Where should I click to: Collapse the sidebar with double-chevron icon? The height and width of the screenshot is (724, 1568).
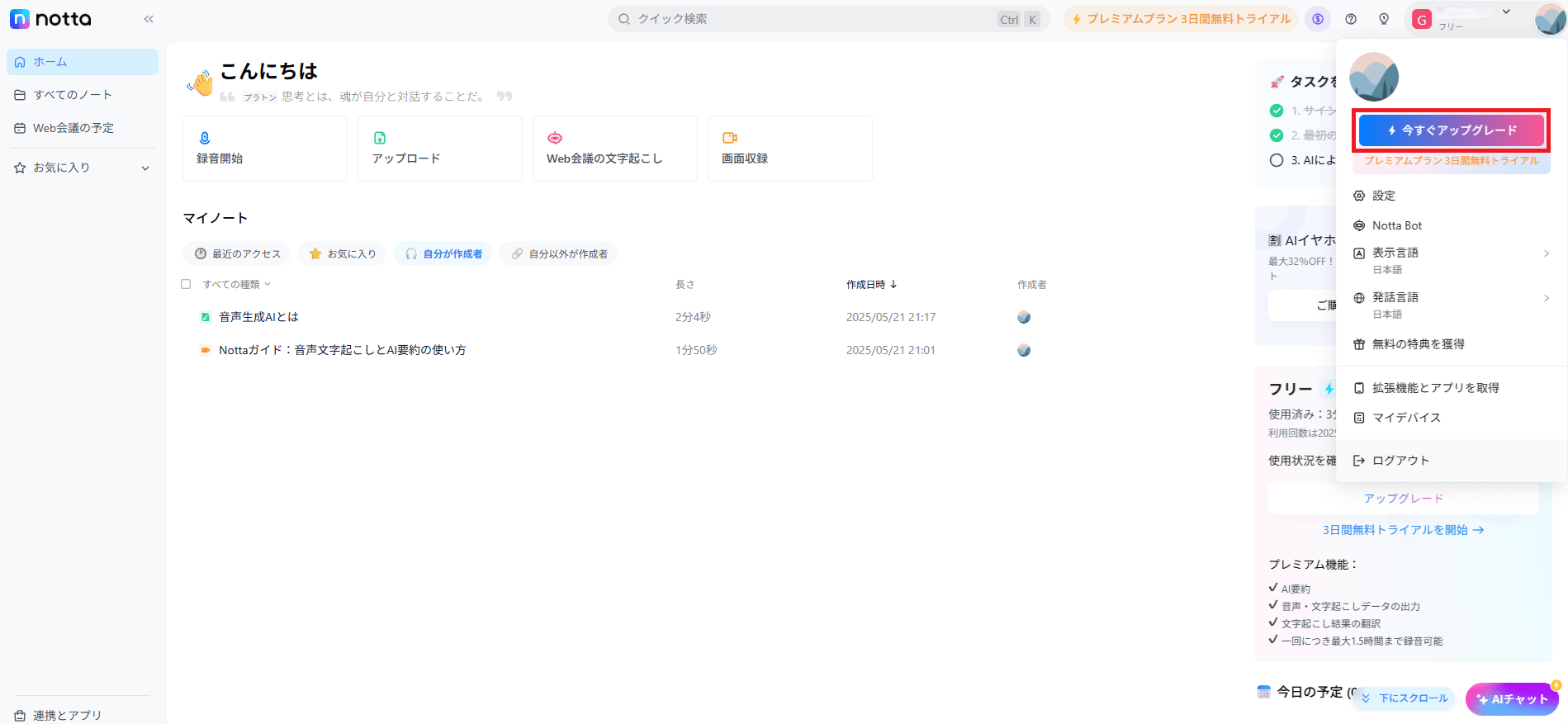149,19
